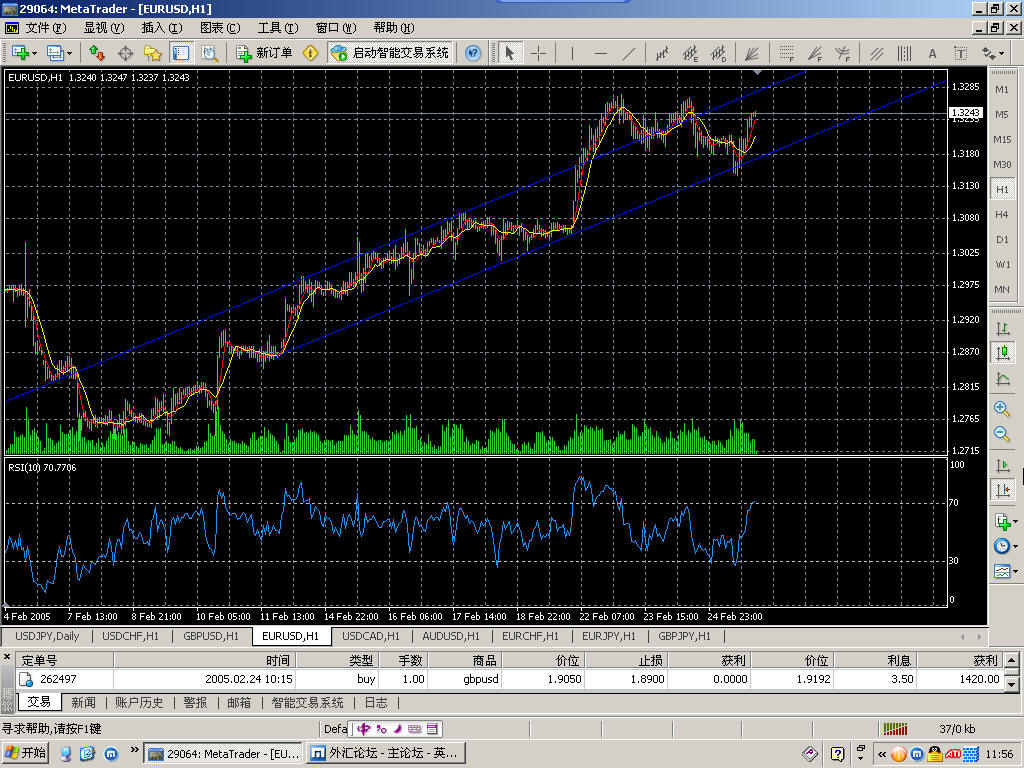The image size is (1024, 768).
Task: Choose the trendline drawing tool
Action: [630, 53]
